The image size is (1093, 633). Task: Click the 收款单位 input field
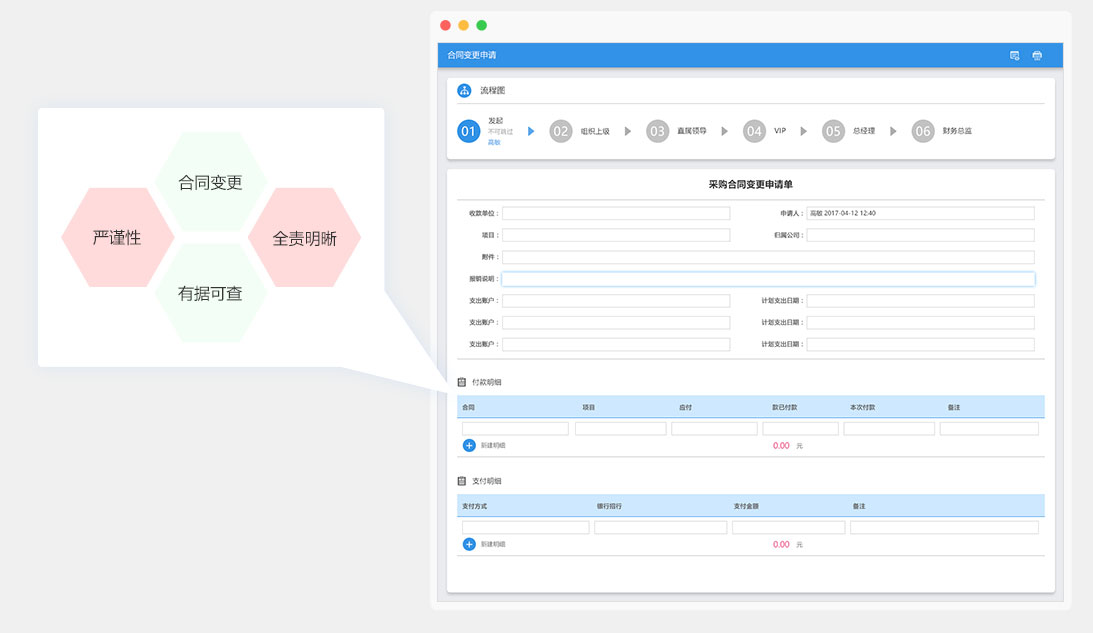click(615, 213)
